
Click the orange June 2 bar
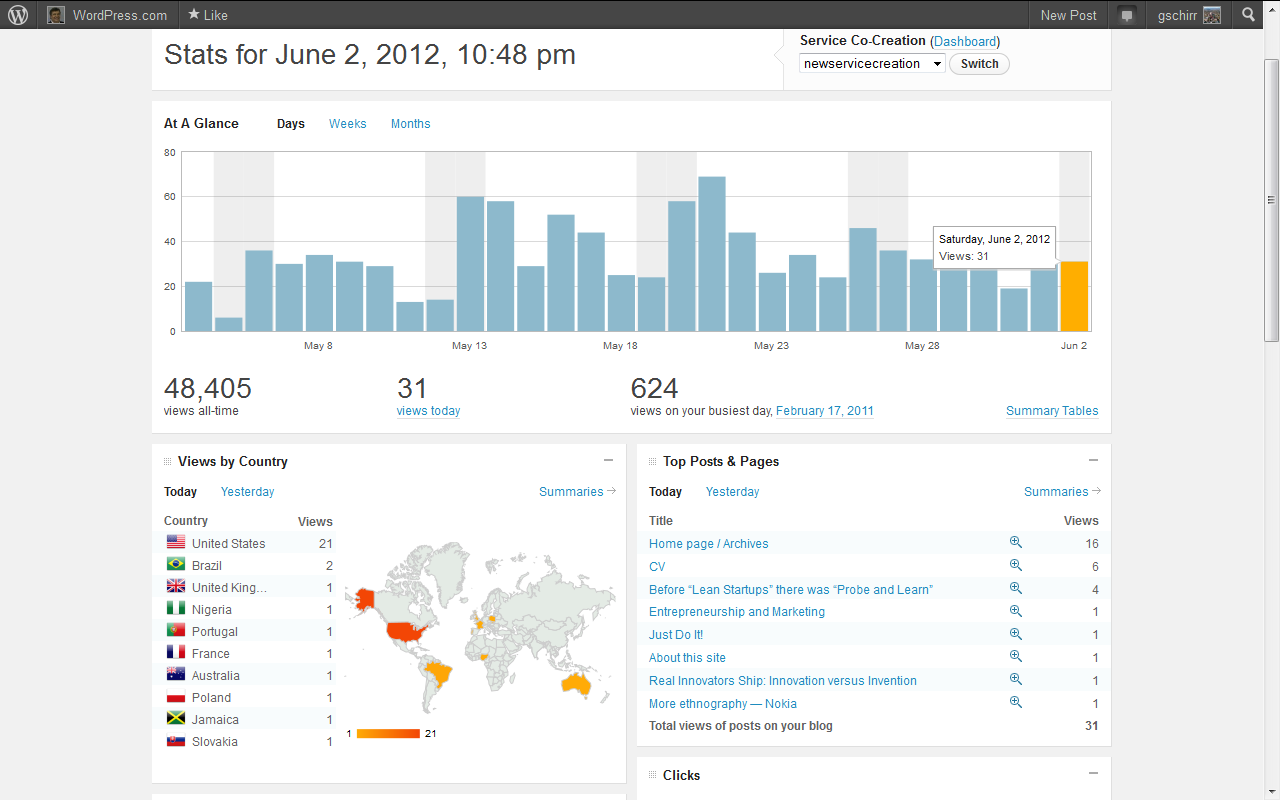pyautogui.click(x=1074, y=296)
